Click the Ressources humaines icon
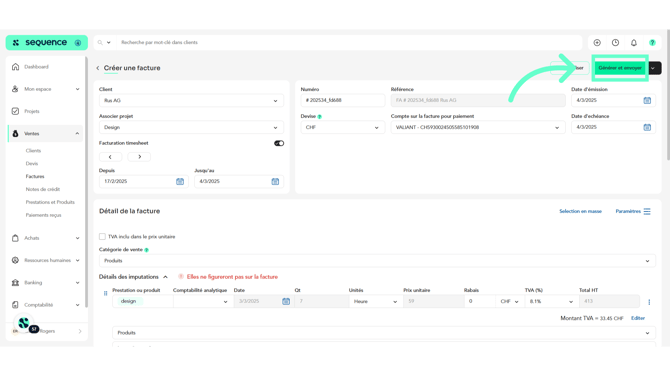Image resolution: width=670 pixels, height=376 pixels. tap(15, 260)
